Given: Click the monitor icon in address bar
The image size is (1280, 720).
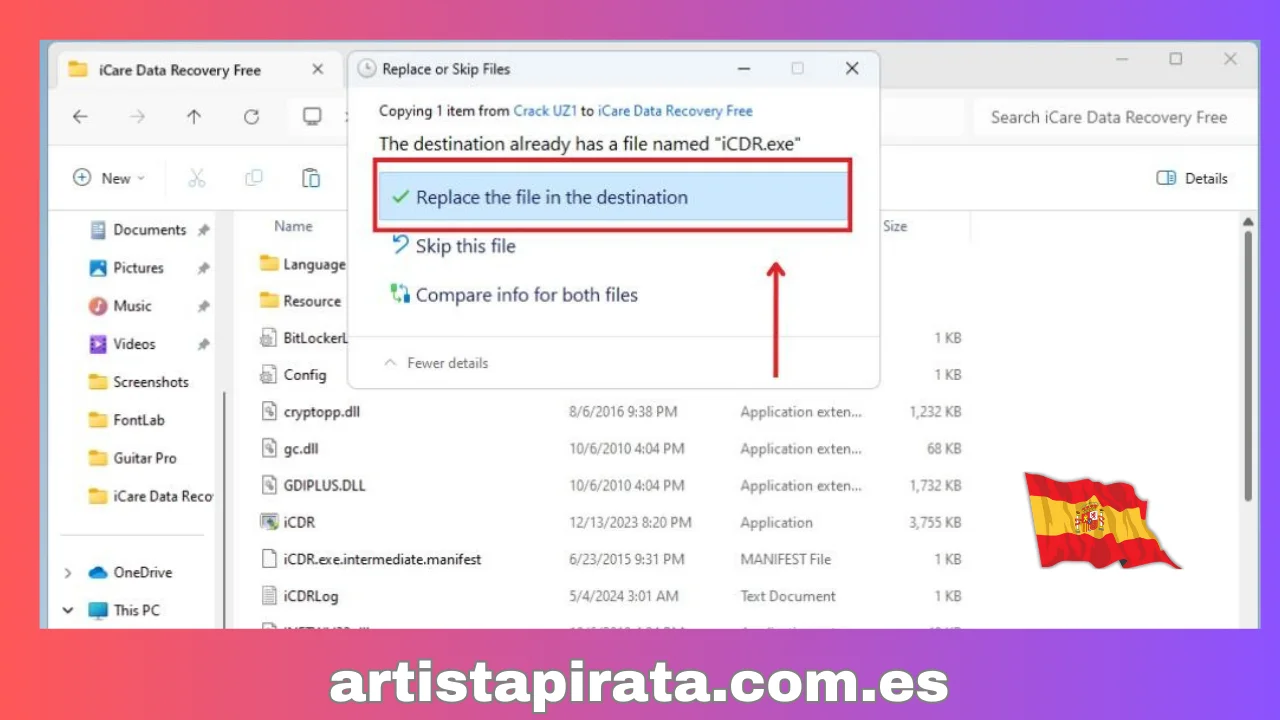Looking at the screenshot, I should tap(312, 117).
